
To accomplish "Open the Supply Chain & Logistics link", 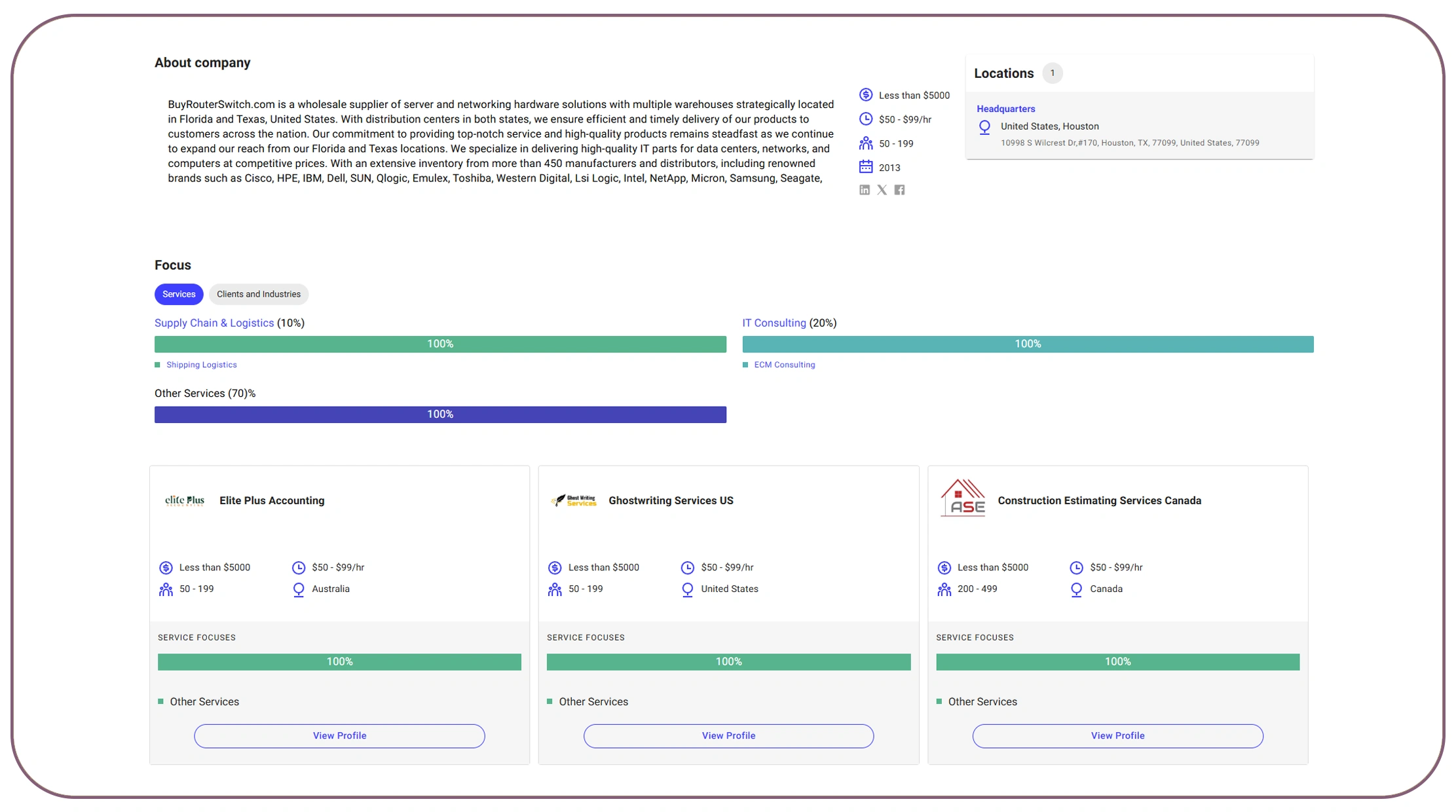I will coord(214,323).
